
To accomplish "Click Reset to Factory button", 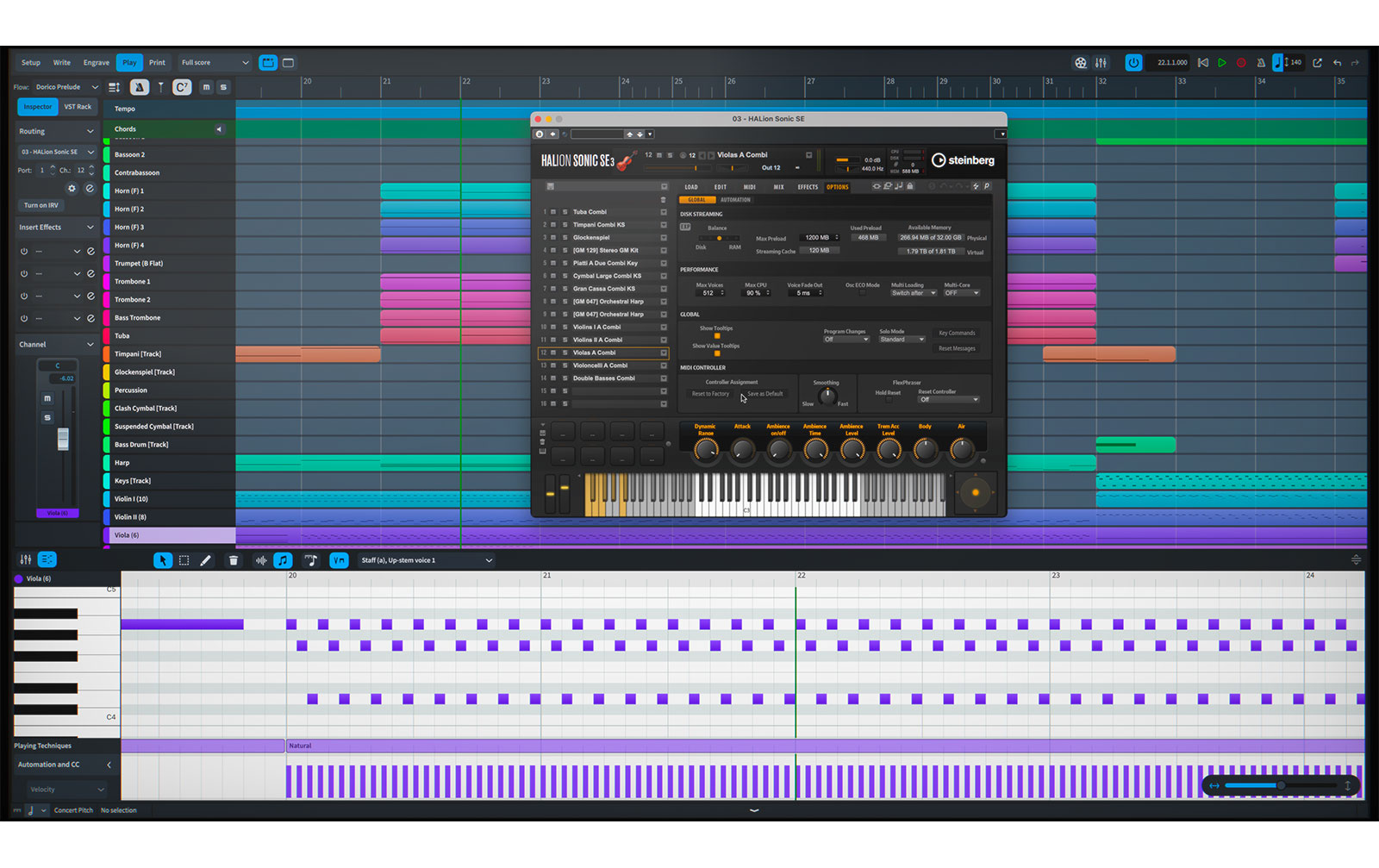I will point(710,394).
